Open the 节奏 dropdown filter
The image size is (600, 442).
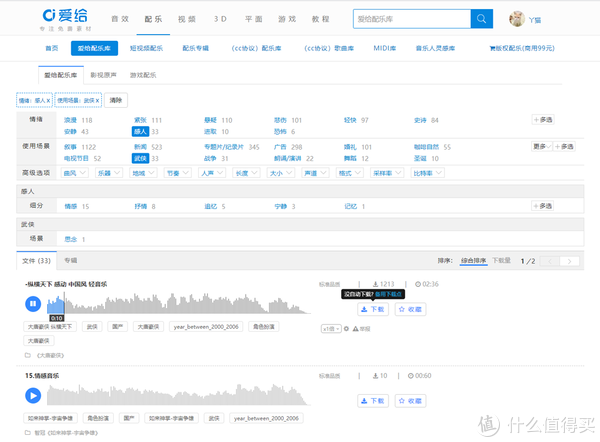pos(176,173)
